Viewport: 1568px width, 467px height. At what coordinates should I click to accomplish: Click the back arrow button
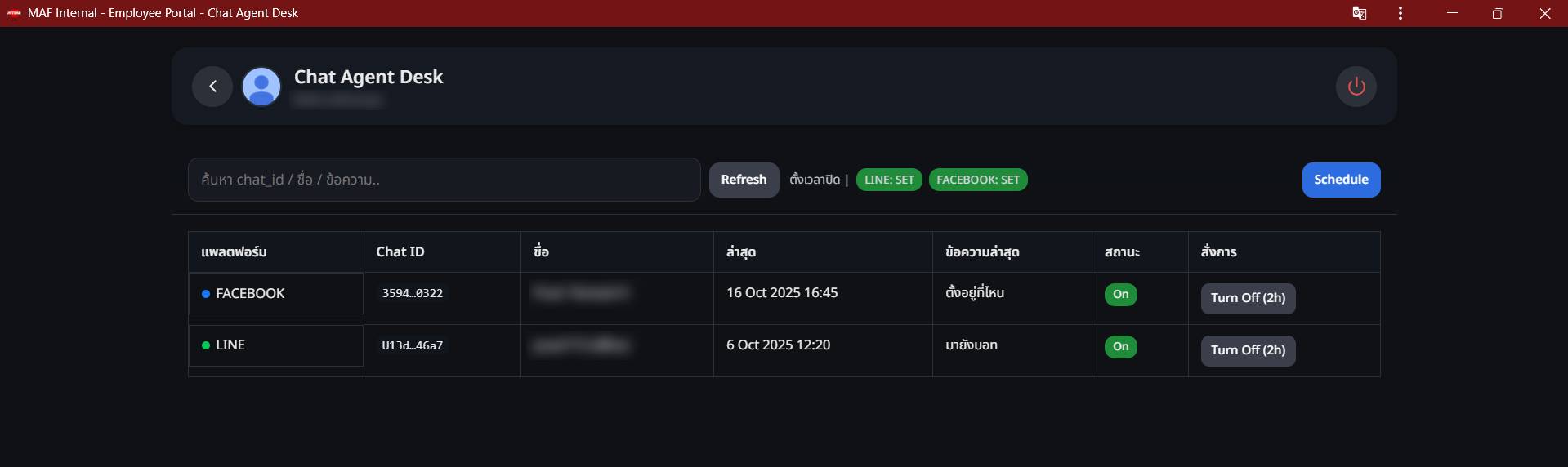point(212,87)
